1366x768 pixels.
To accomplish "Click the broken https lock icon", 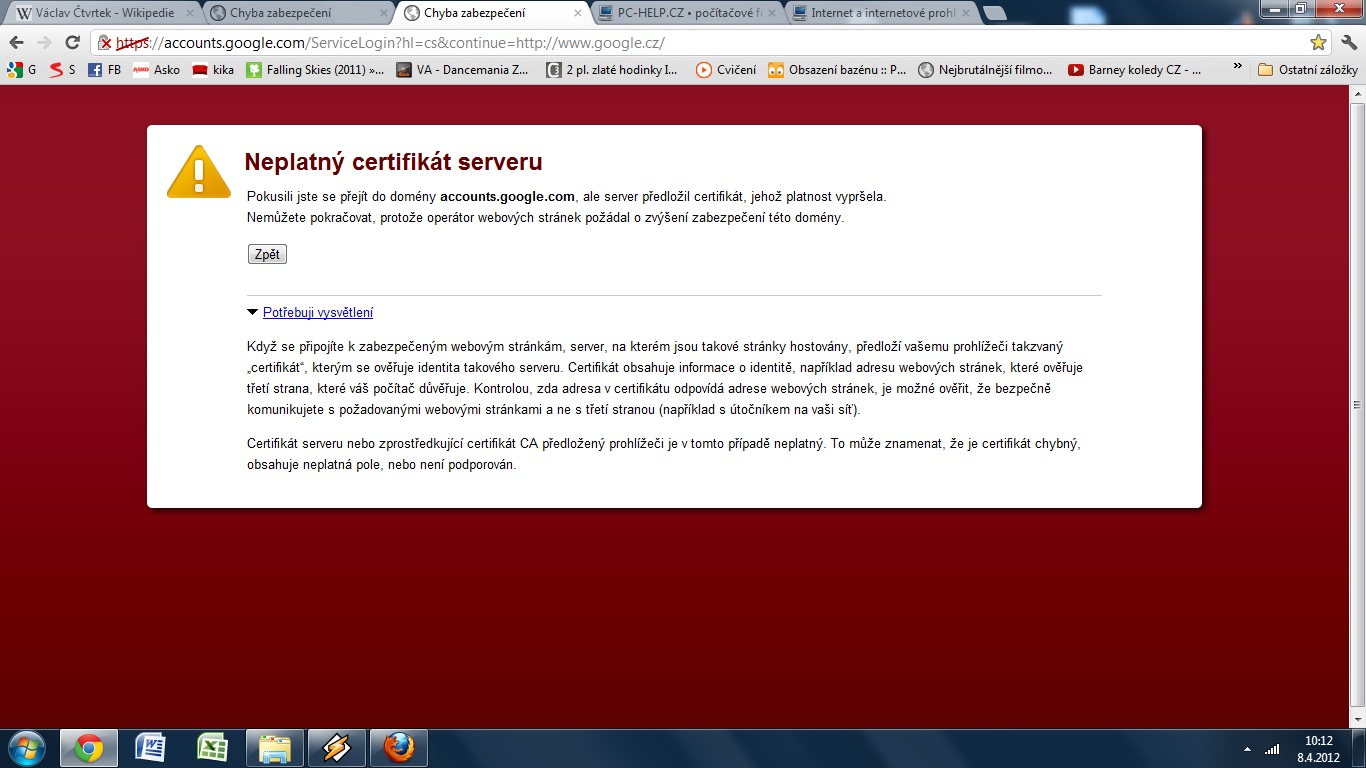I will (105, 43).
